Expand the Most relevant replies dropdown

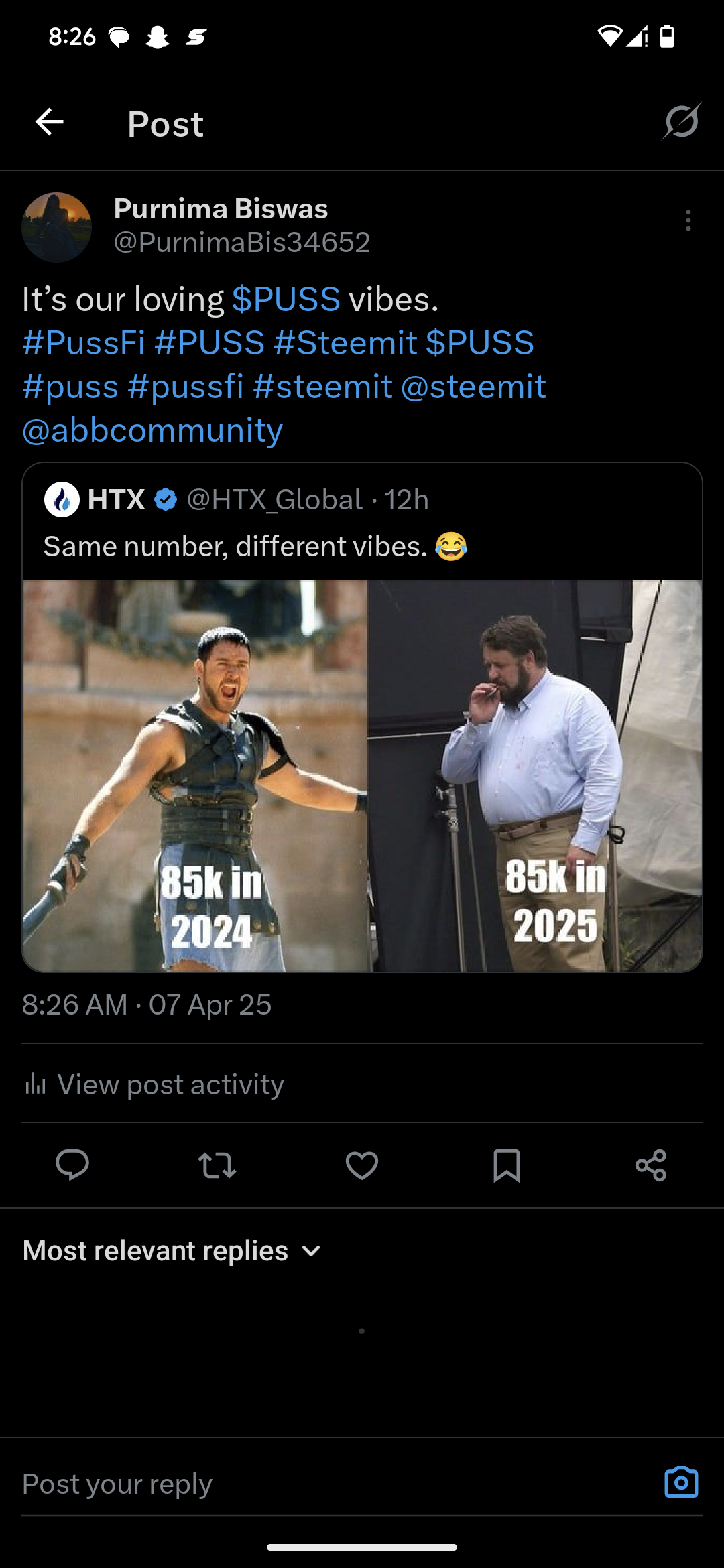tap(172, 1251)
